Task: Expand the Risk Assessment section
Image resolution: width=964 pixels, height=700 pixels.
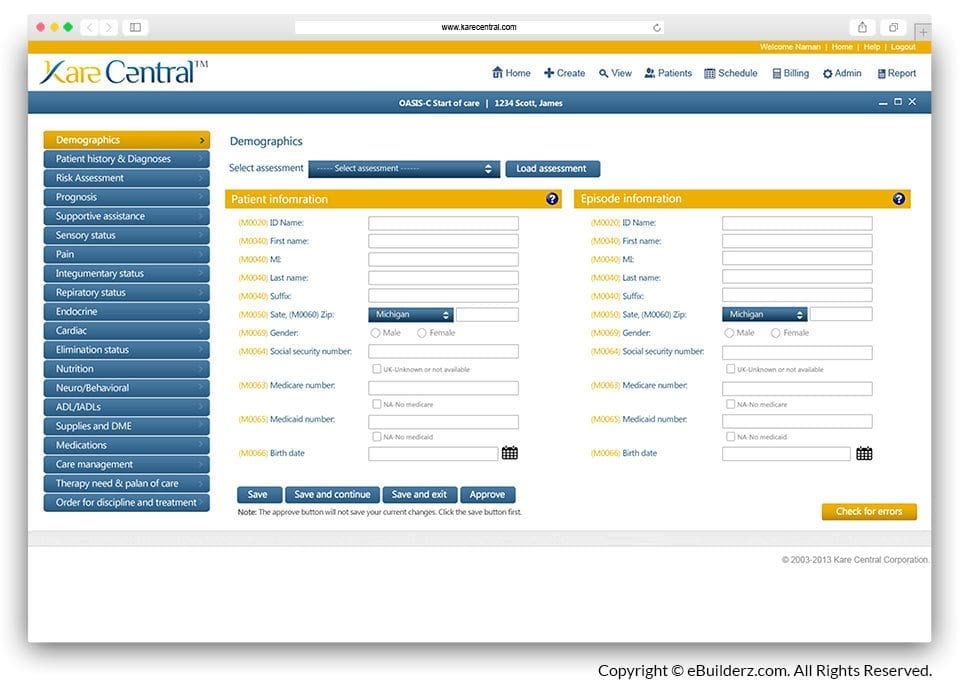Action: tap(127, 178)
